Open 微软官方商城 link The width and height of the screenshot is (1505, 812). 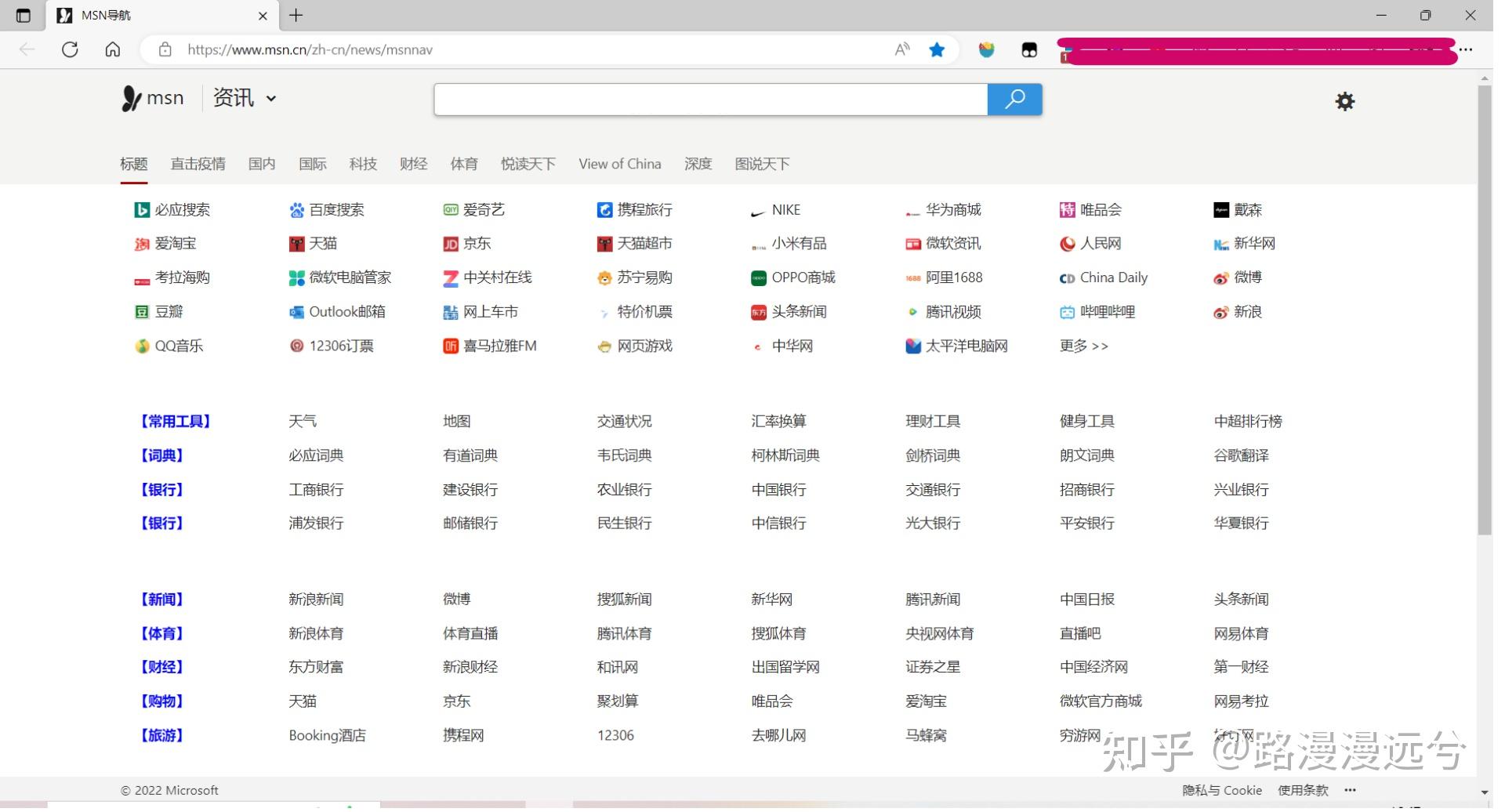pyautogui.click(x=1108, y=706)
